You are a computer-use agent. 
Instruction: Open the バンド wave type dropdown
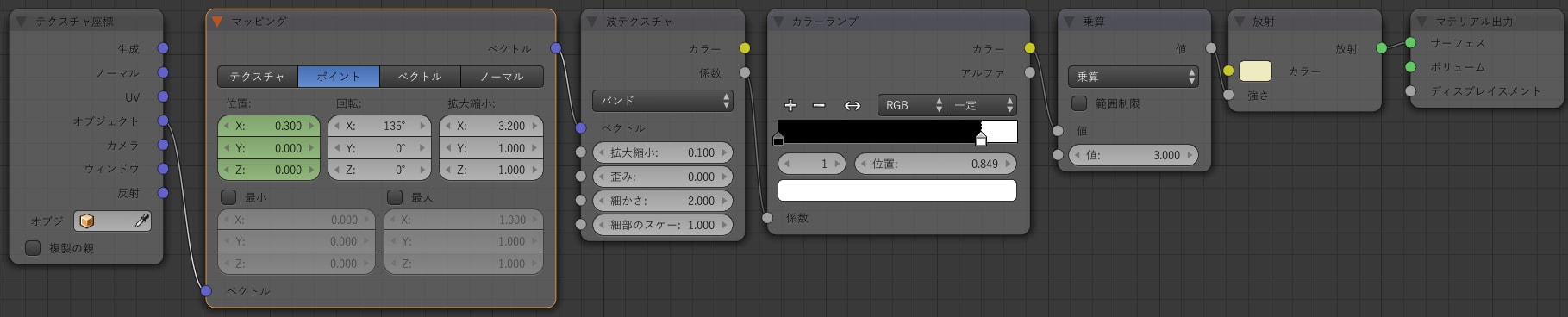tap(663, 101)
